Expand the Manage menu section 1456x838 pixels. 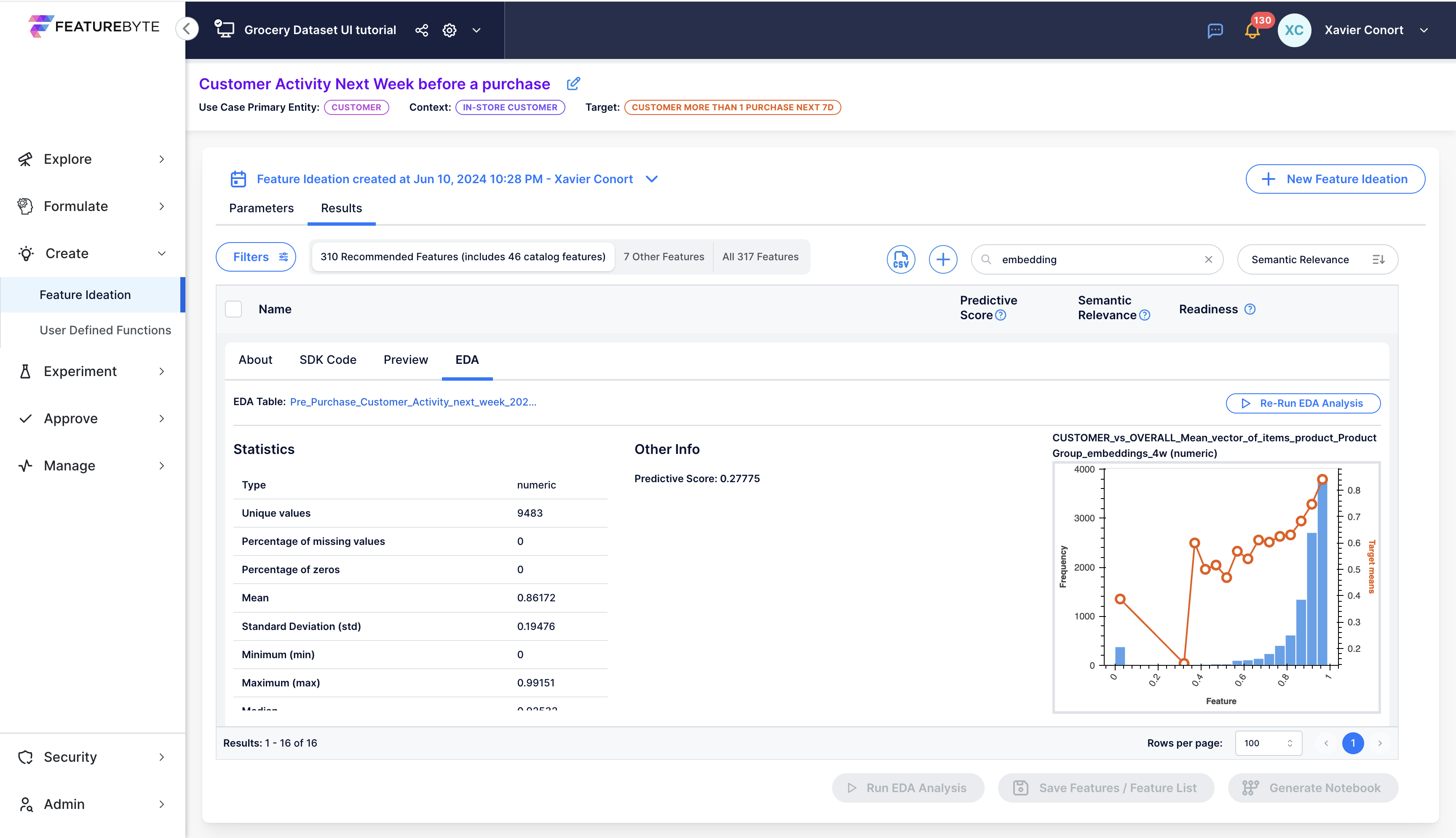click(92, 466)
